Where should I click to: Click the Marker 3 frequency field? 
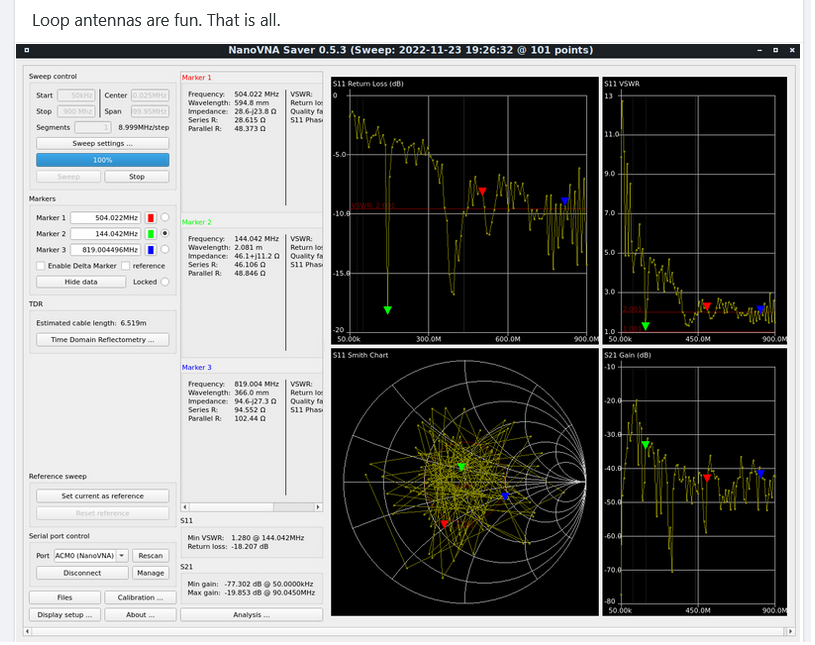[x=105, y=249]
